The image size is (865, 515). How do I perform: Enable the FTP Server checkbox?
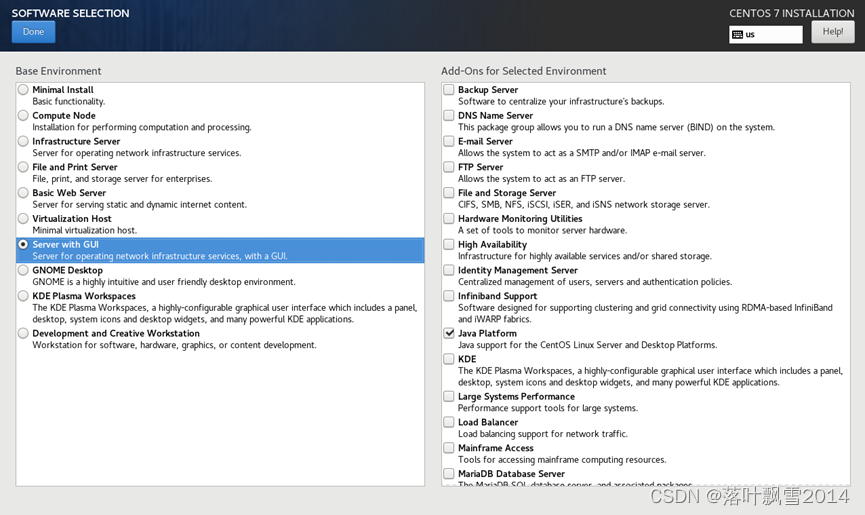point(449,167)
